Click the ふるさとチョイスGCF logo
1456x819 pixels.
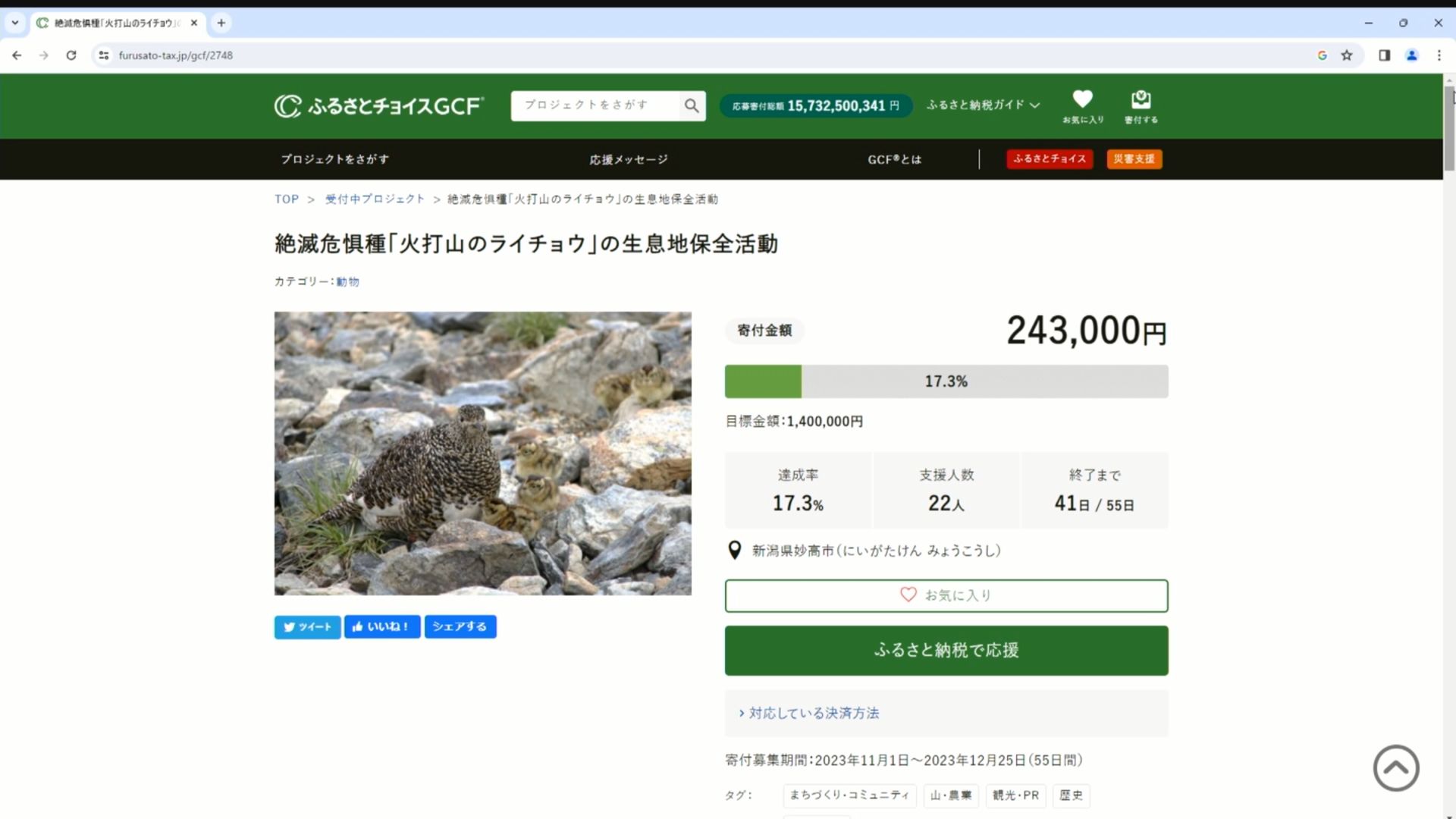coord(378,105)
